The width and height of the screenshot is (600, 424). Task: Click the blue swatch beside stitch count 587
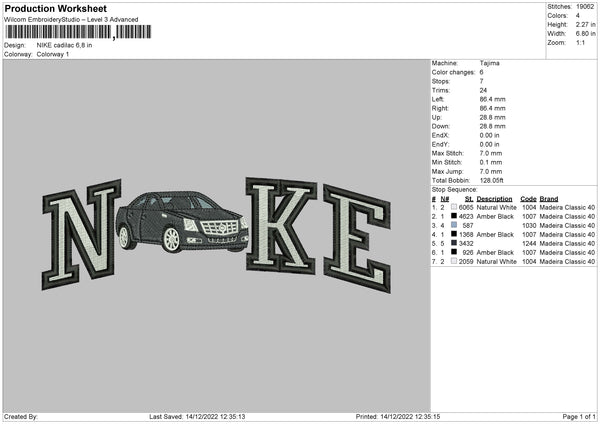click(x=453, y=225)
